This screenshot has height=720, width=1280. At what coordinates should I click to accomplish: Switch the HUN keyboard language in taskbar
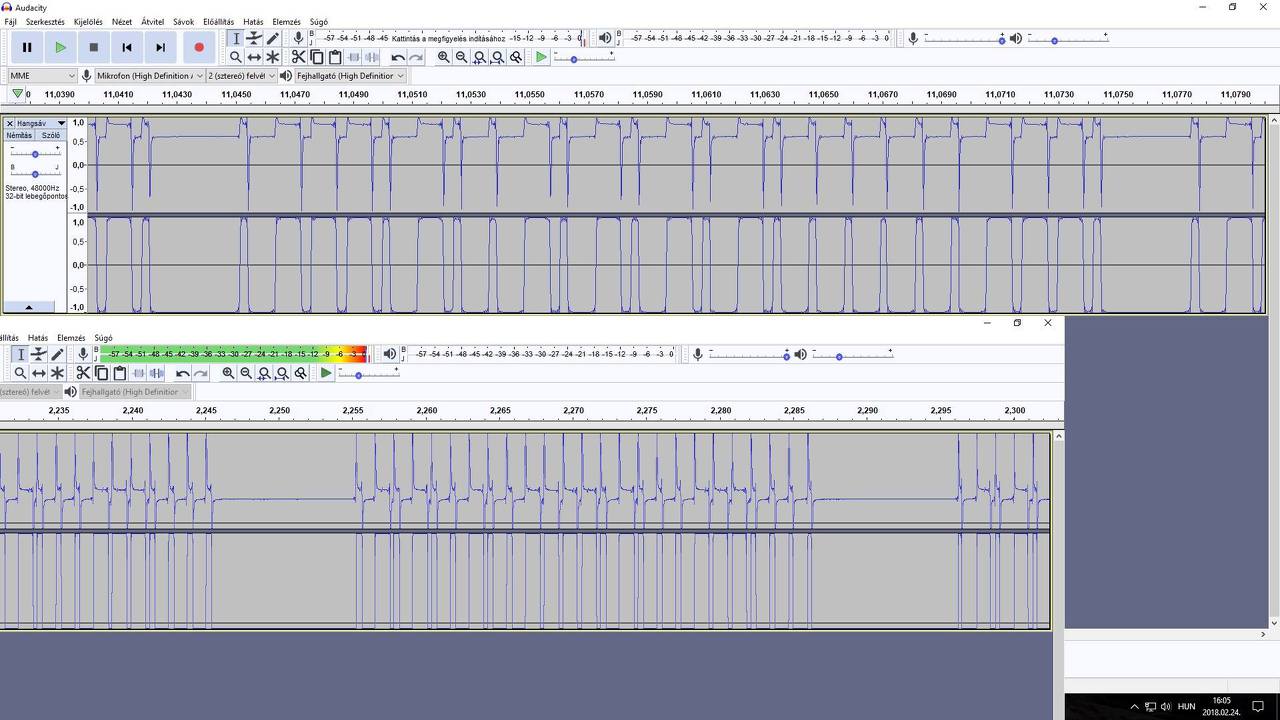[x=1186, y=707]
